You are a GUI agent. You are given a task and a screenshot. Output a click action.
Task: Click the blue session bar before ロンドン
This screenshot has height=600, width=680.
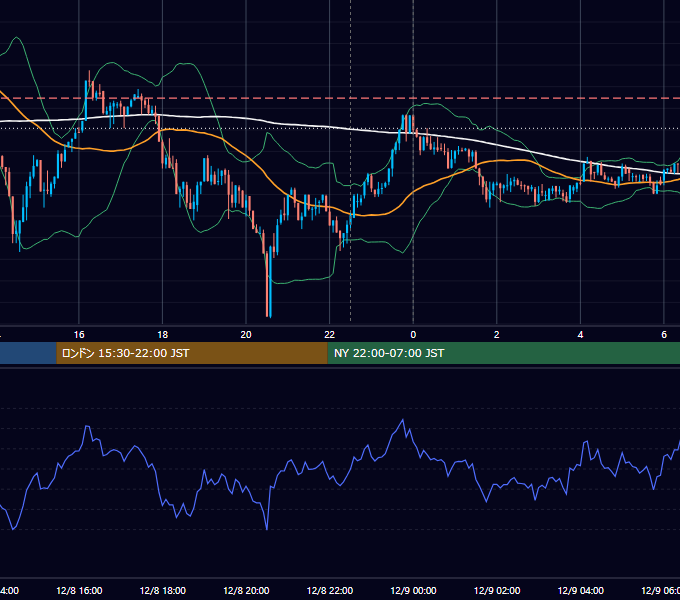28,353
